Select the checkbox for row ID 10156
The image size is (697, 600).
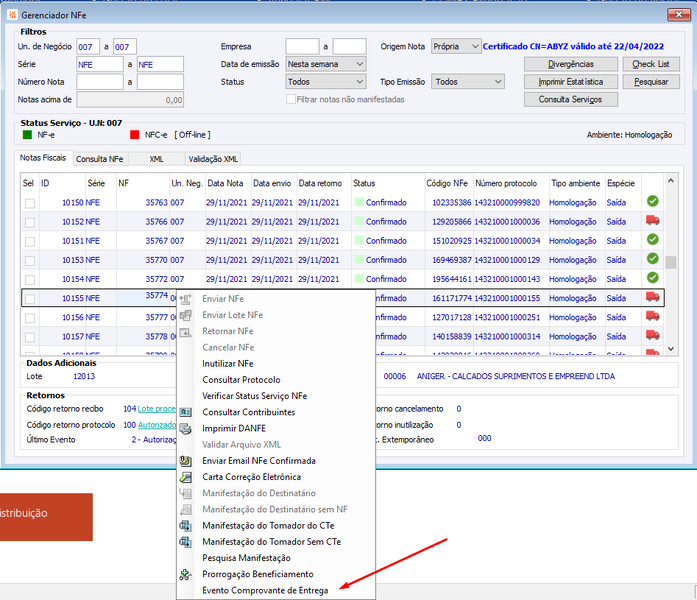pyautogui.click(x=30, y=318)
